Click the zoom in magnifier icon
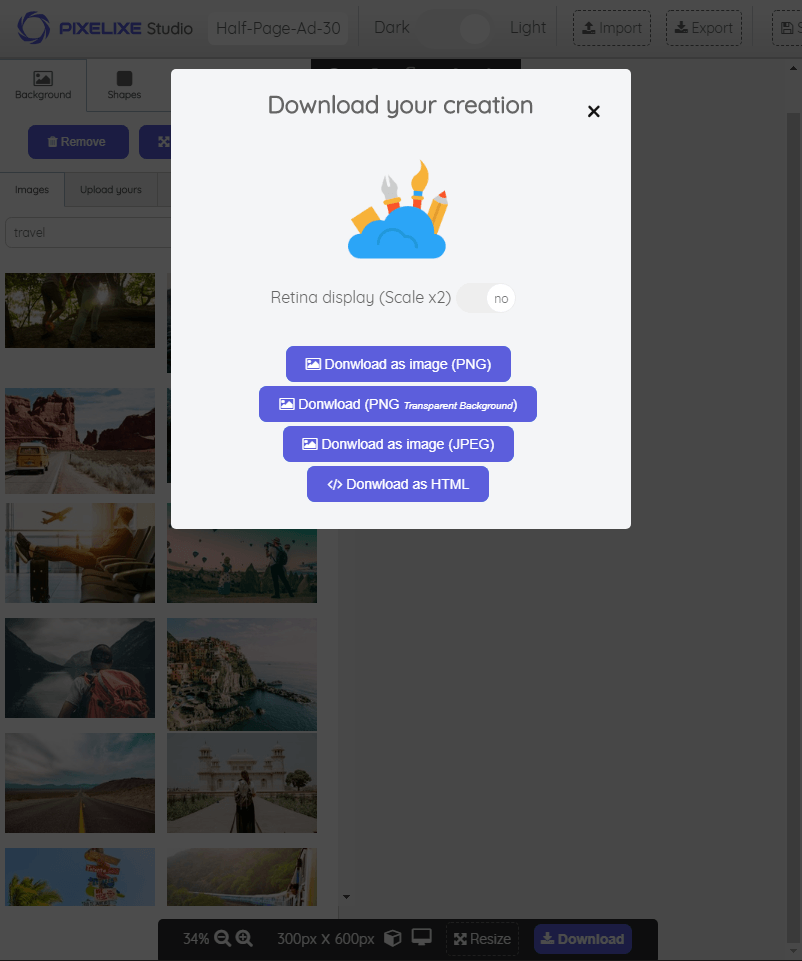 pos(244,938)
